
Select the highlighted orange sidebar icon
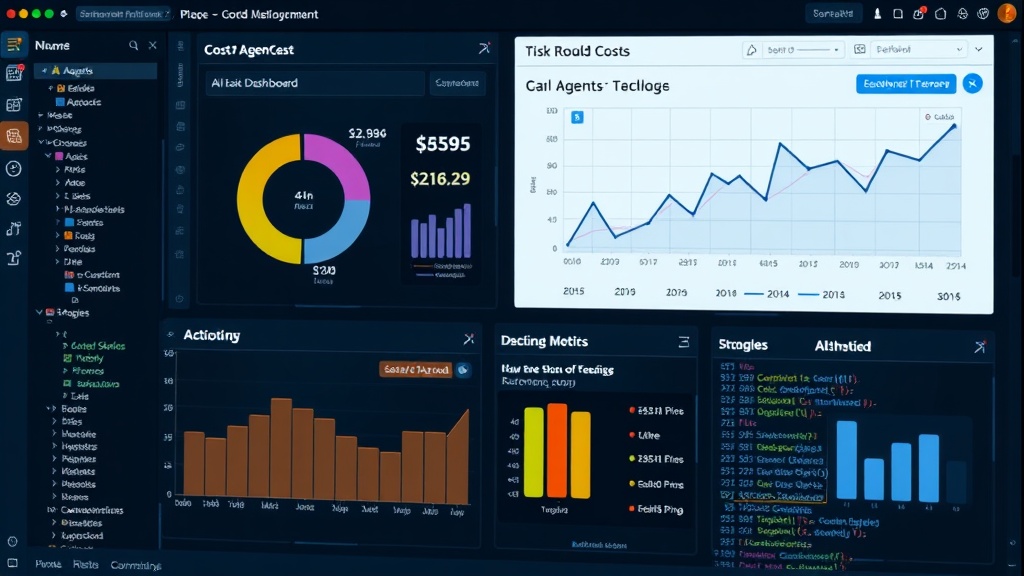[x=14, y=136]
